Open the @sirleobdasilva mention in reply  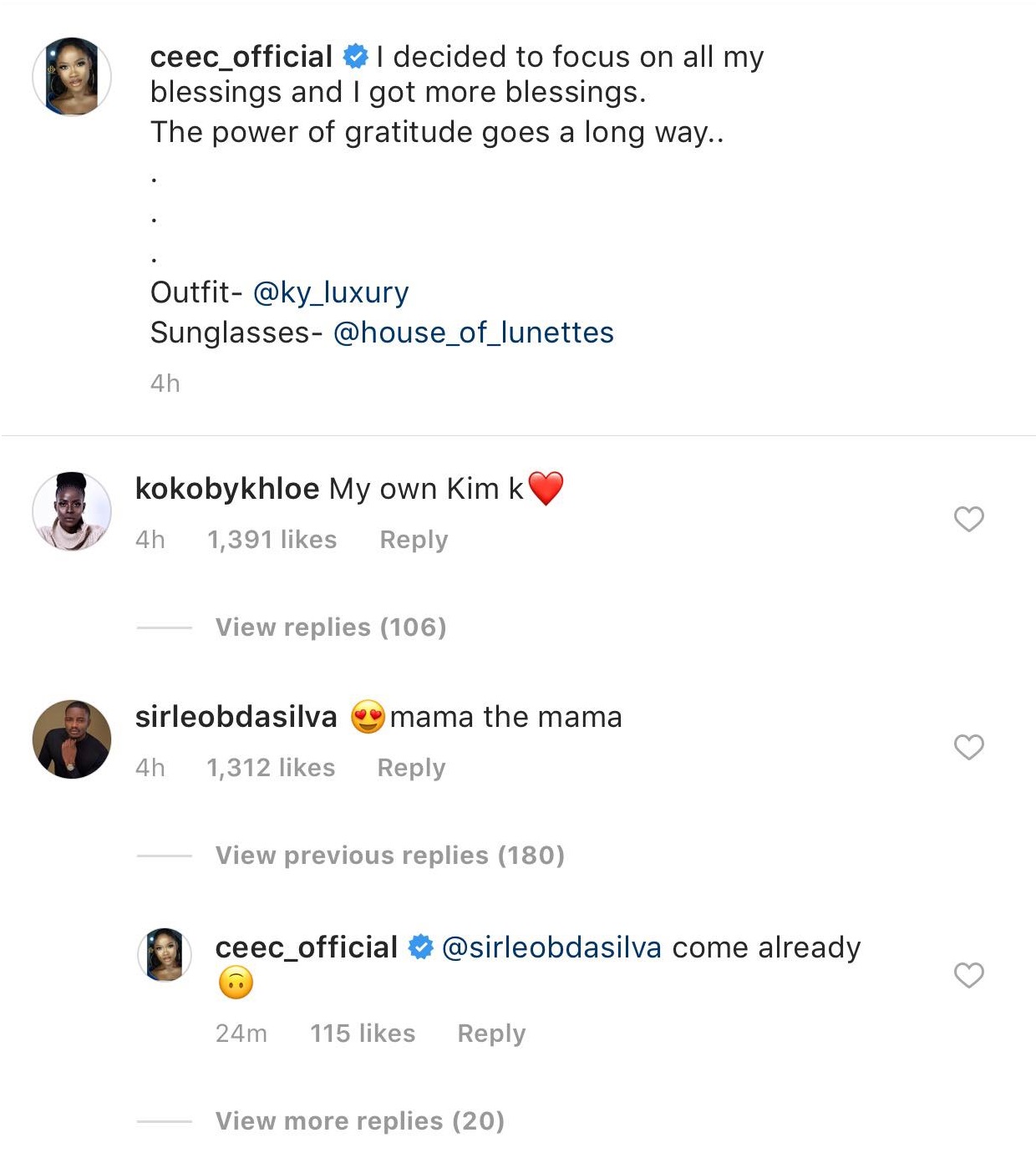click(x=551, y=947)
